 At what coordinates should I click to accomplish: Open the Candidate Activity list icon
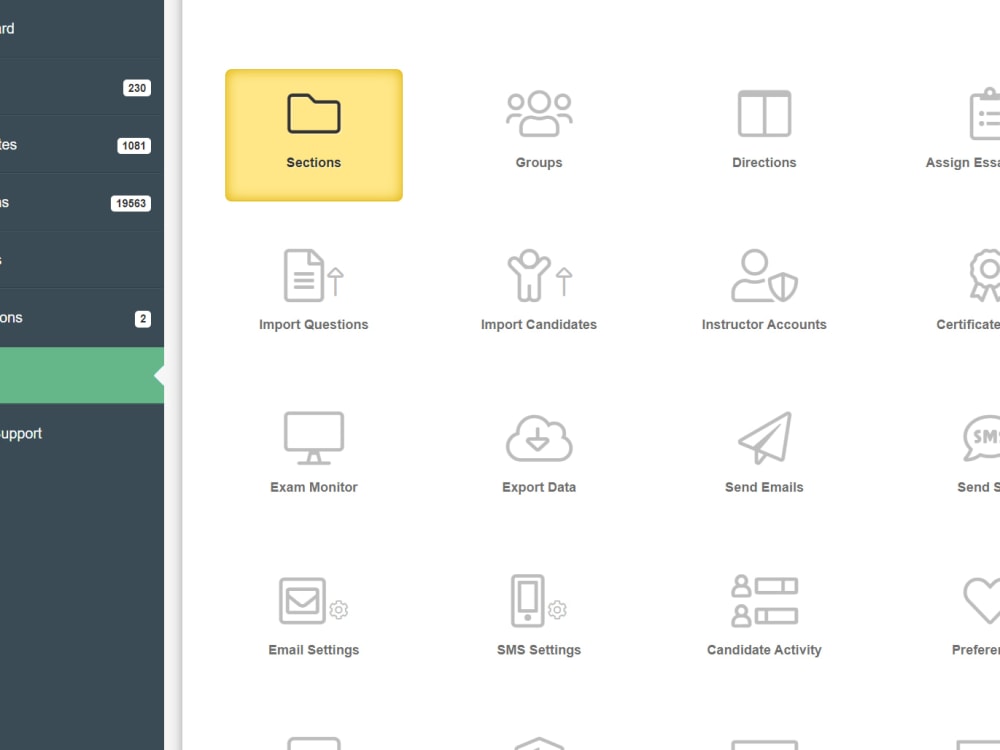click(764, 601)
